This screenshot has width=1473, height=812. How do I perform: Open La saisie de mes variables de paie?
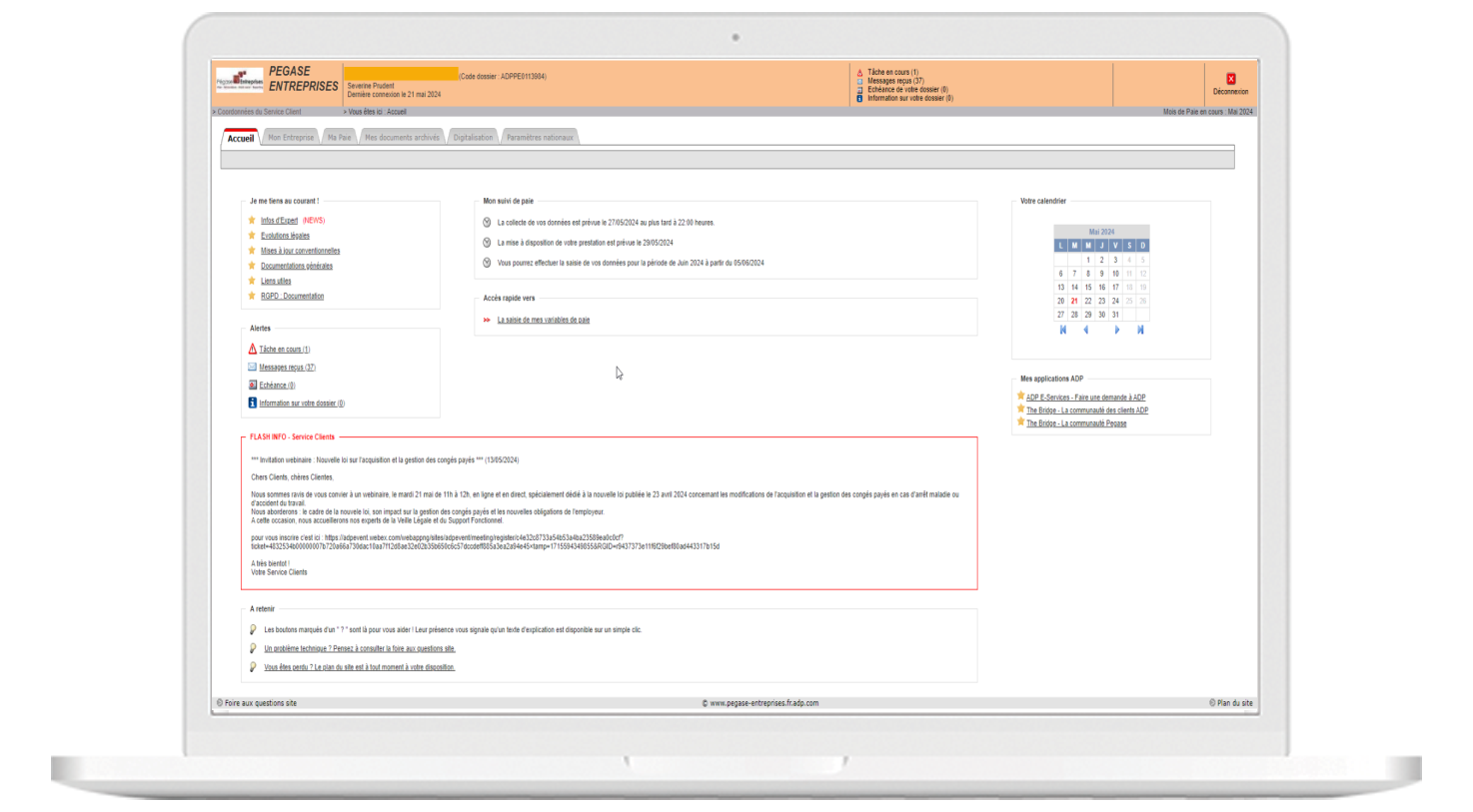[x=544, y=321]
